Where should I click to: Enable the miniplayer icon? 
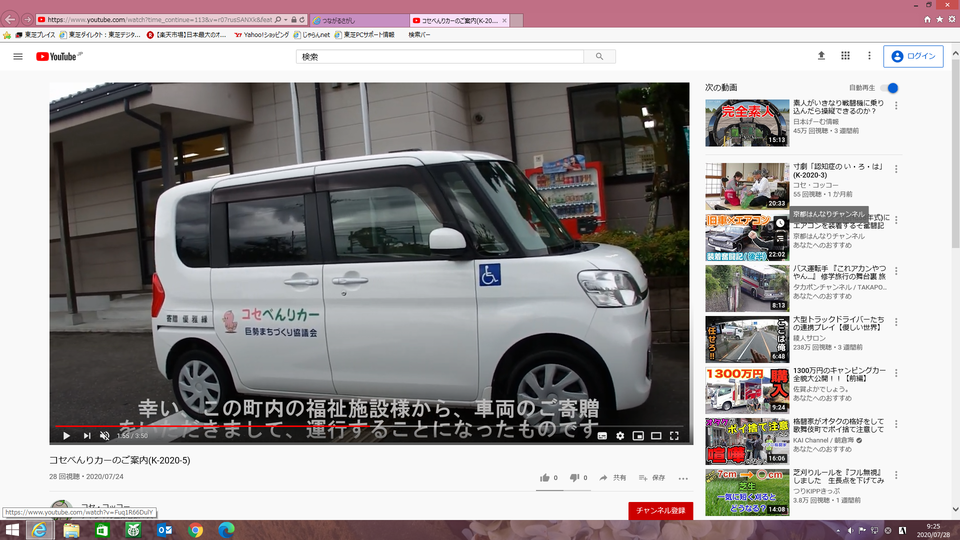point(638,435)
